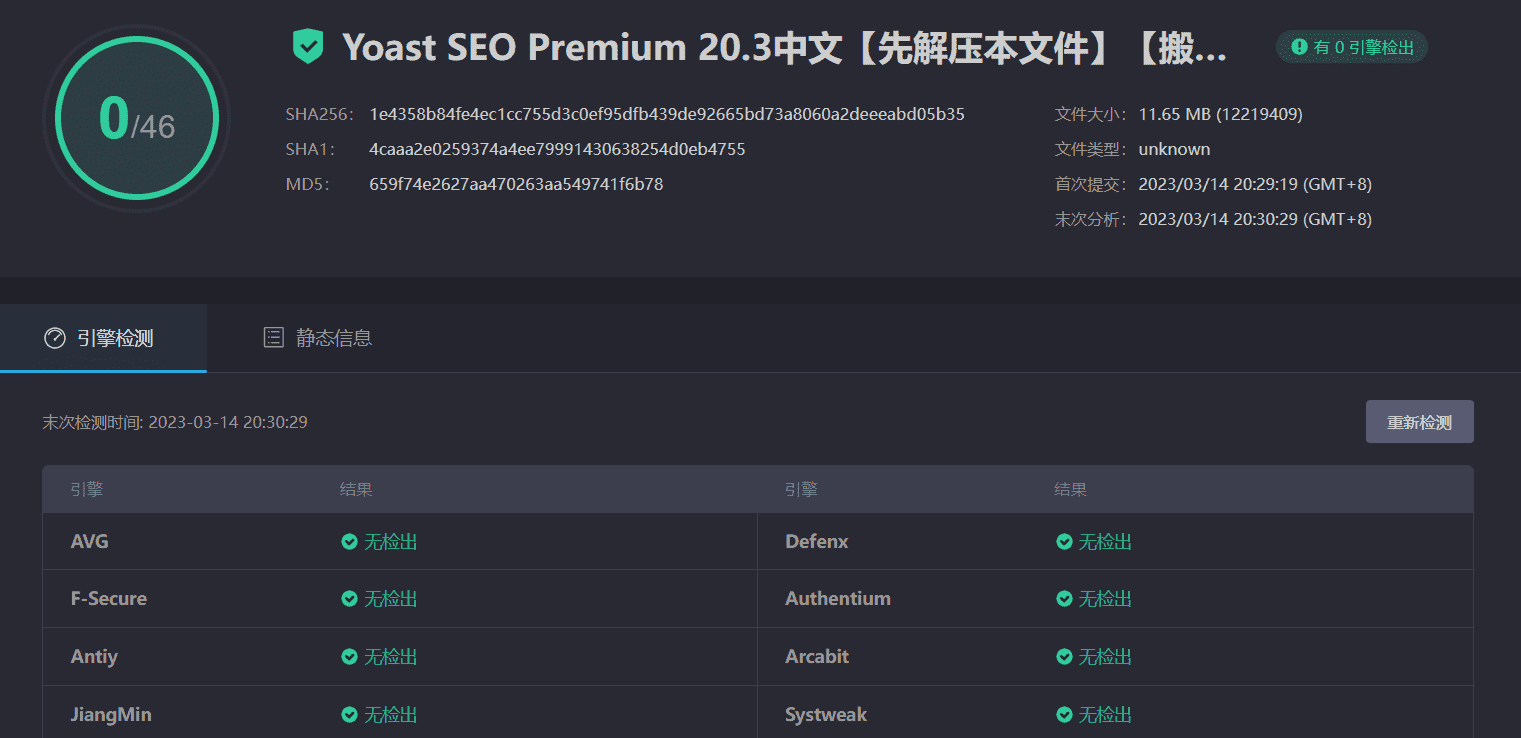Select the SHA1 hash value
This screenshot has width=1521, height=738.
(557, 149)
